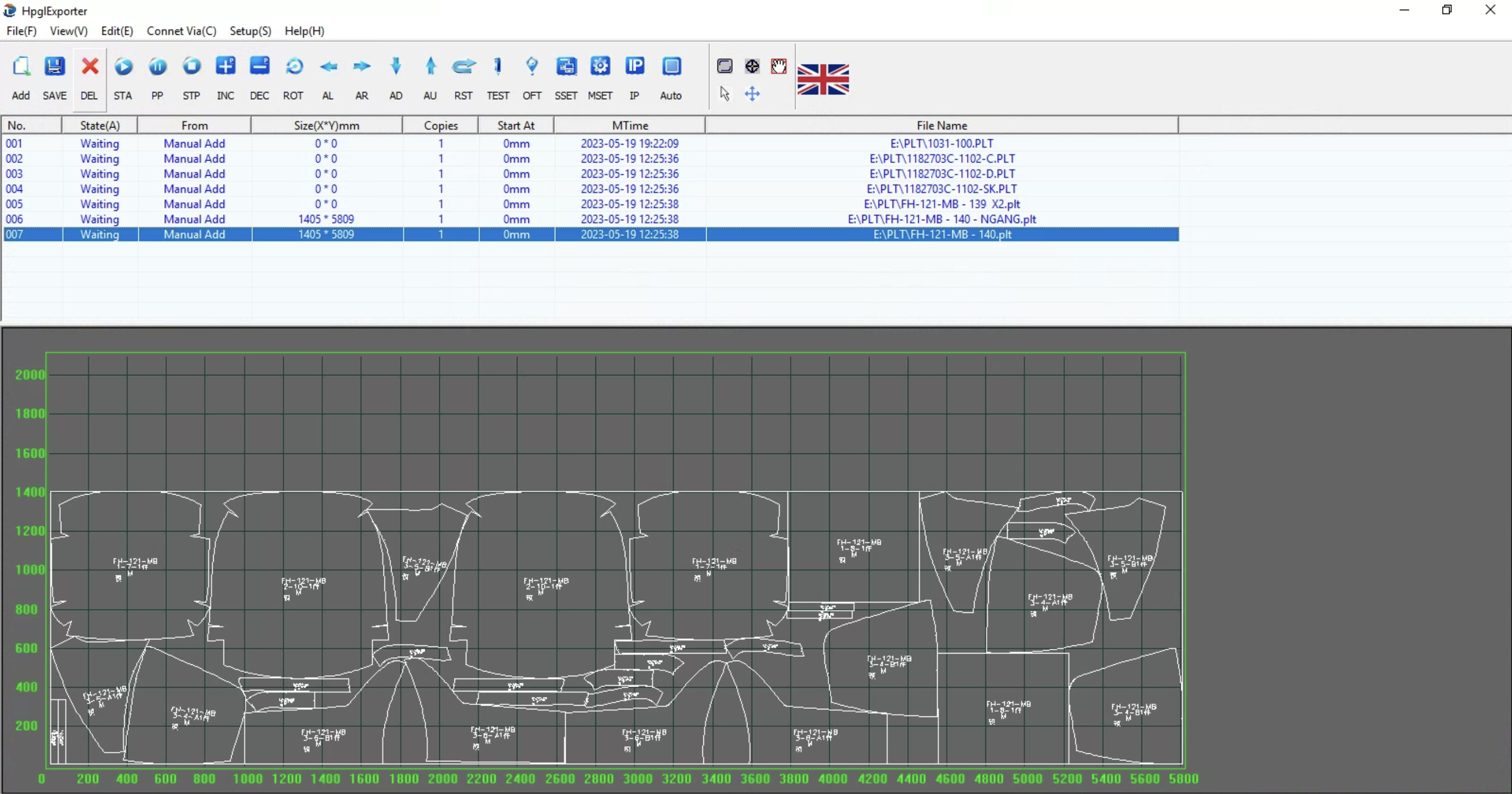This screenshot has width=1512, height=794.
Task: Open the Edit(E) menu
Action: (x=117, y=30)
